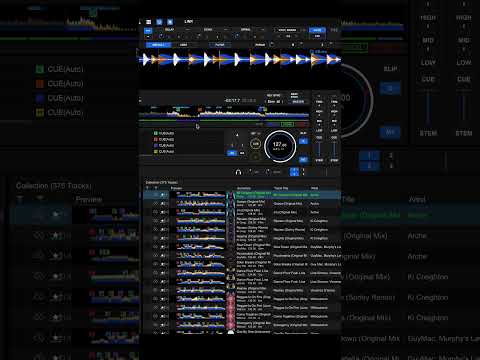Click the second blue square icon in top toolbar
Image resolution: width=480 pixels, height=360 pixels.
click(x=170, y=22)
